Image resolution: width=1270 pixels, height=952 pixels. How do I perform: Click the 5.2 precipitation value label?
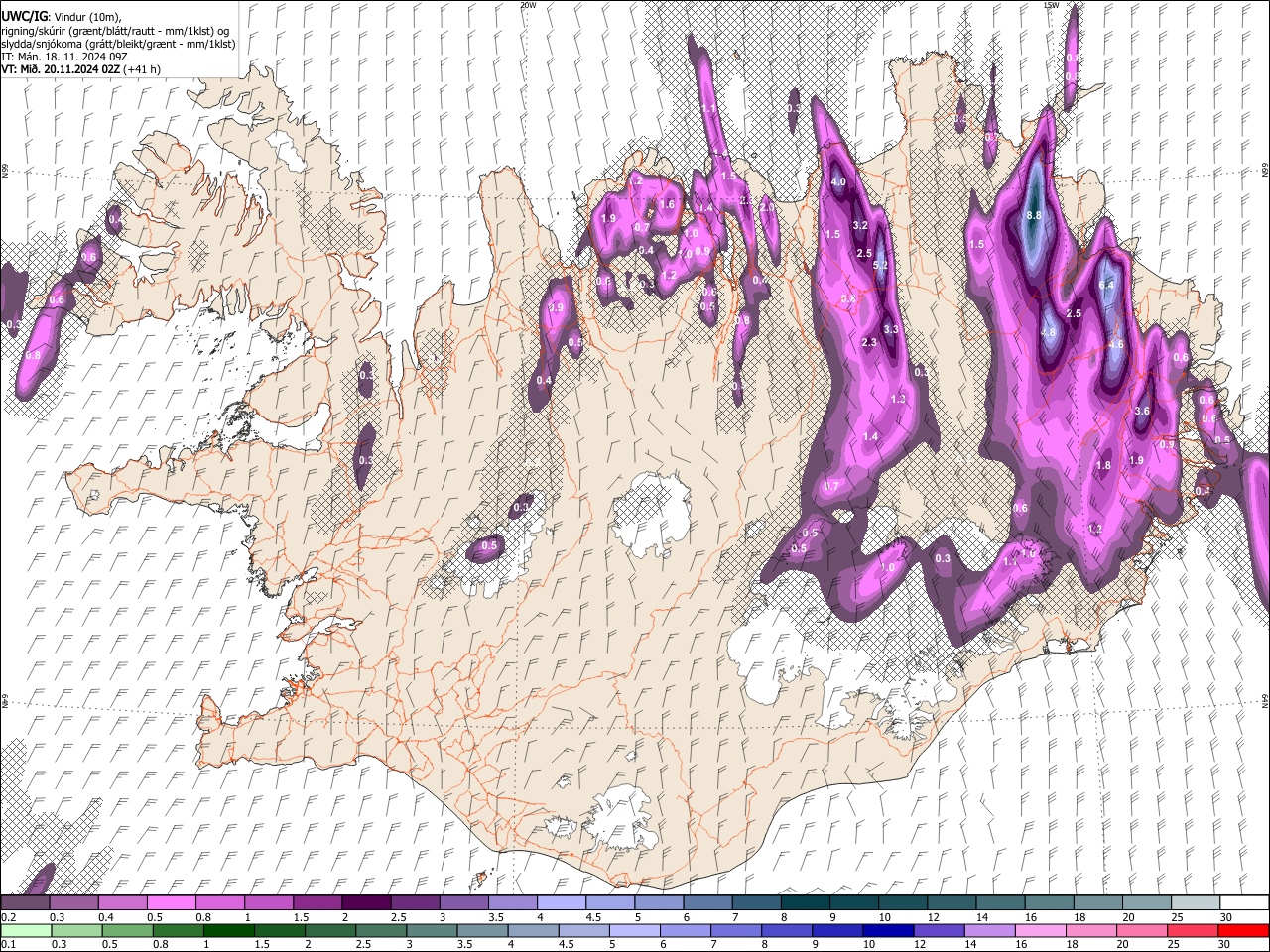coord(880,265)
